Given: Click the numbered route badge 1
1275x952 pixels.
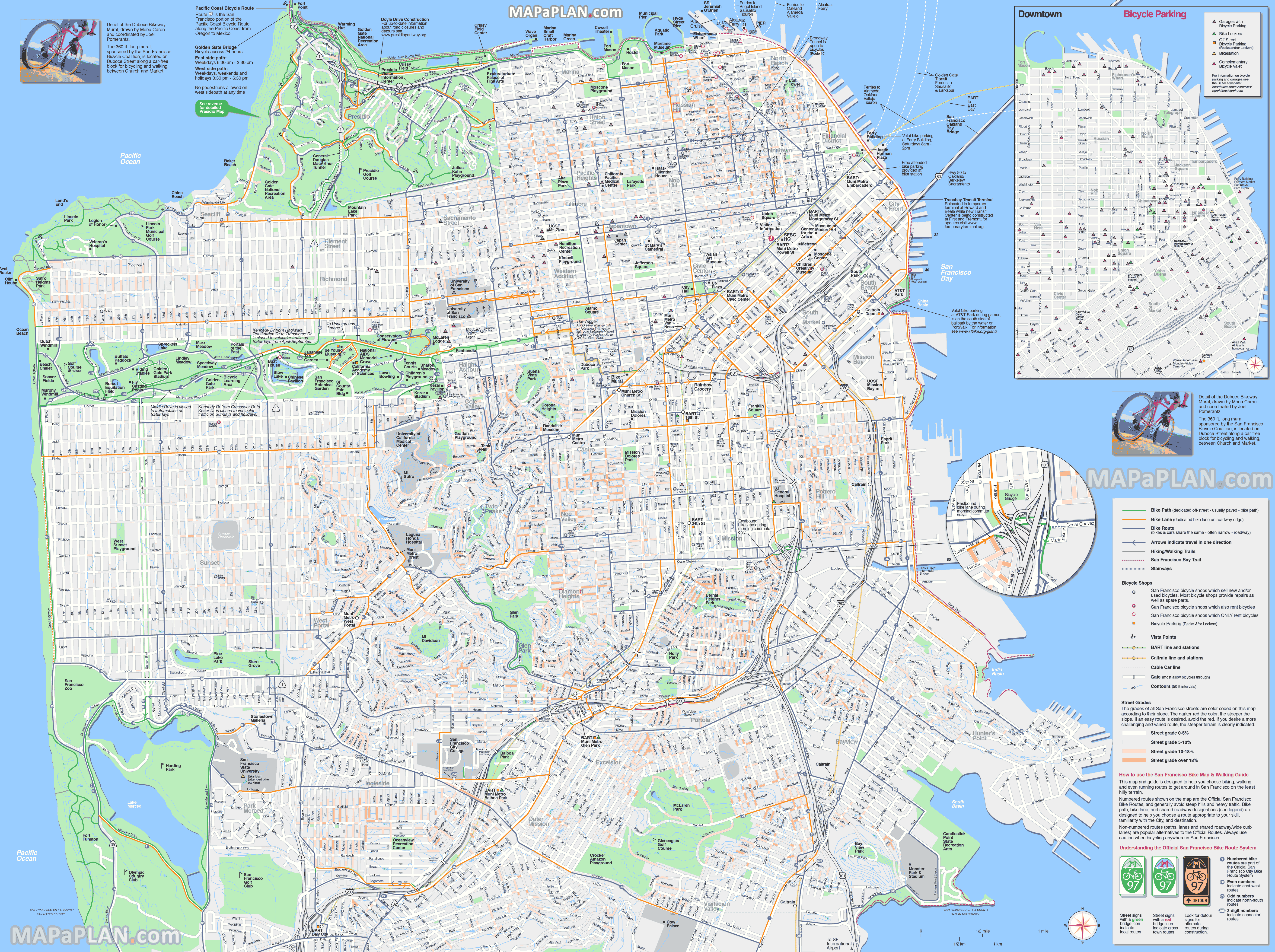Looking at the screenshot, I should pos(1222,859).
